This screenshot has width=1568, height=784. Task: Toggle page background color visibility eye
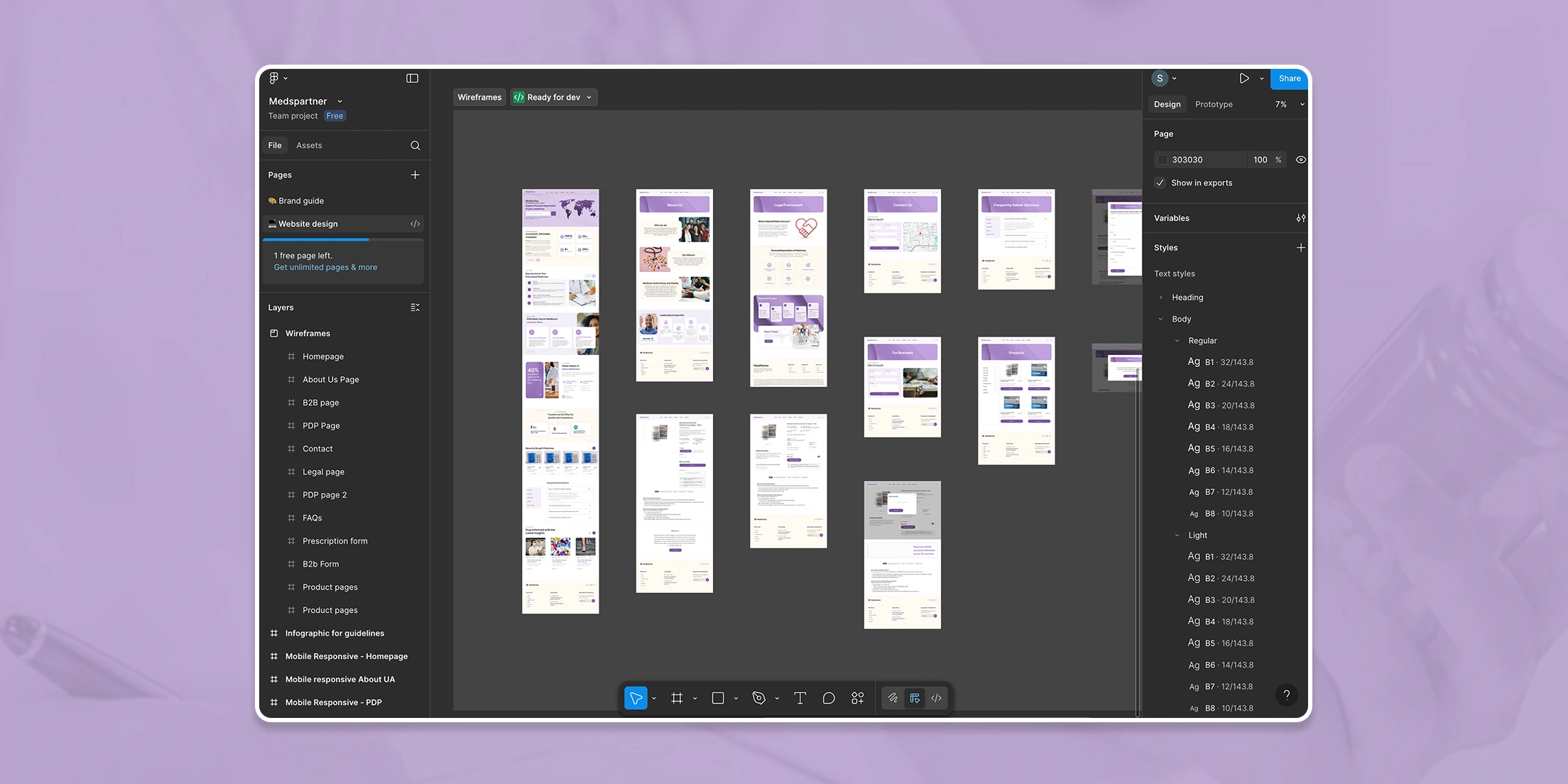(1300, 160)
